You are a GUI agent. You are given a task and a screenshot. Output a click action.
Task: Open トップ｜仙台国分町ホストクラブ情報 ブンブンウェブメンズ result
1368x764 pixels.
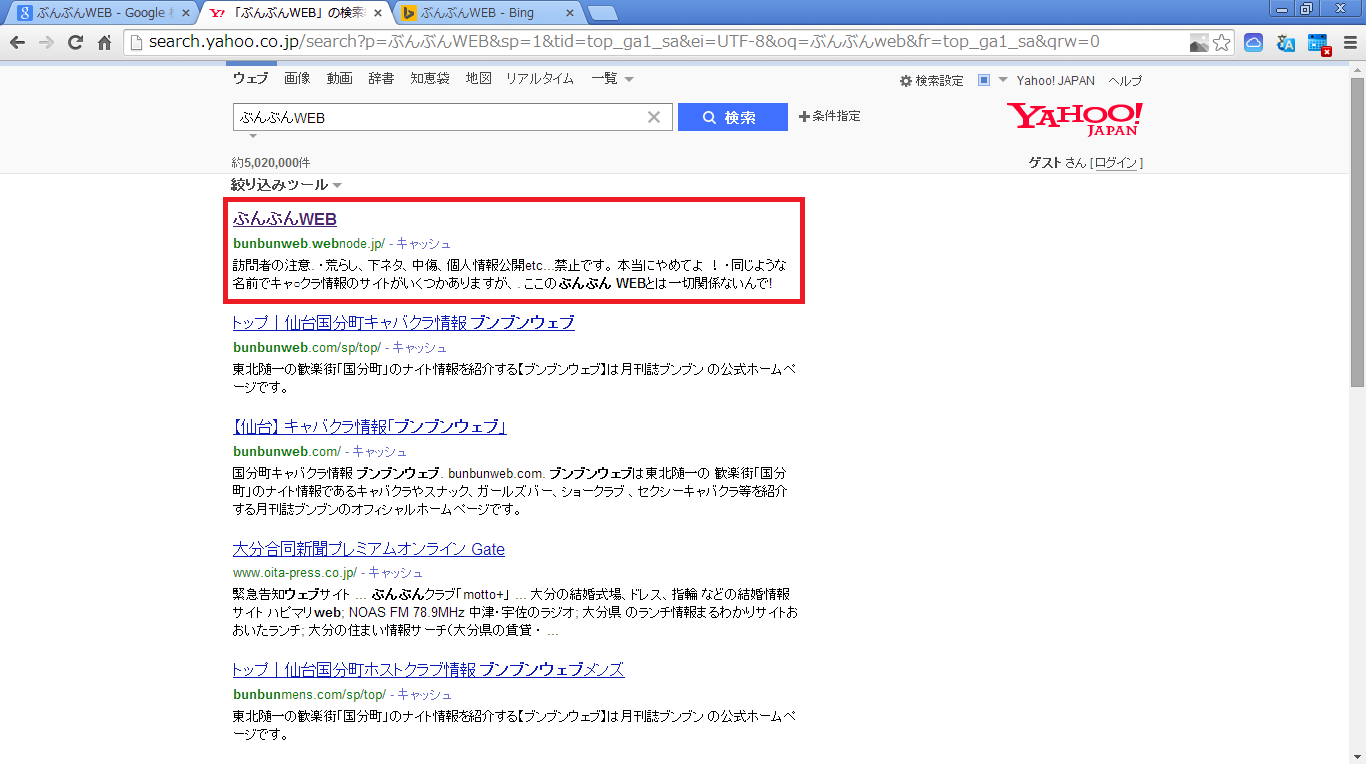point(429,670)
